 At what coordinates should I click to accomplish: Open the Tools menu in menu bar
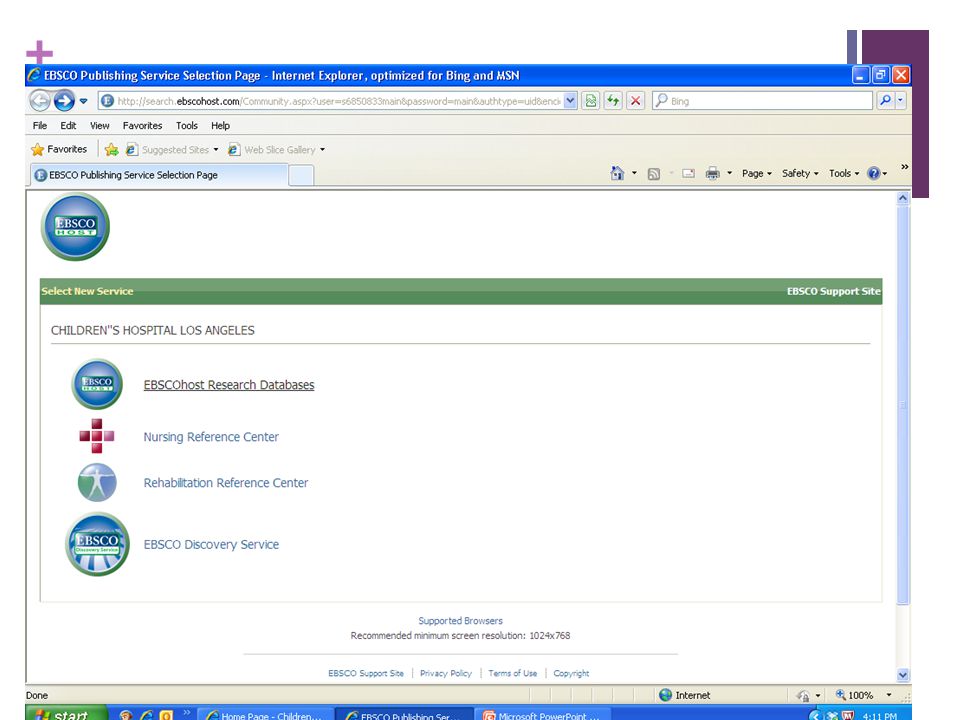[187, 126]
